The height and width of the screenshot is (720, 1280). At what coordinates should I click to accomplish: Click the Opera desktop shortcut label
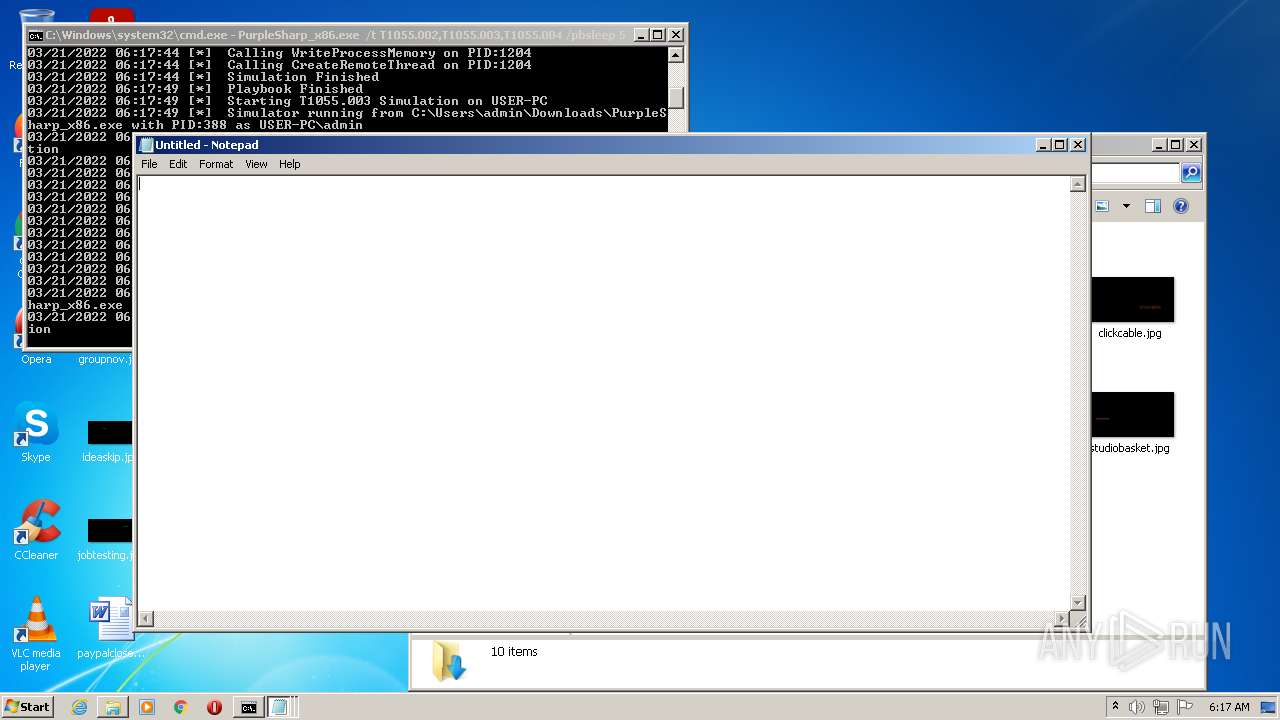pos(36,359)
